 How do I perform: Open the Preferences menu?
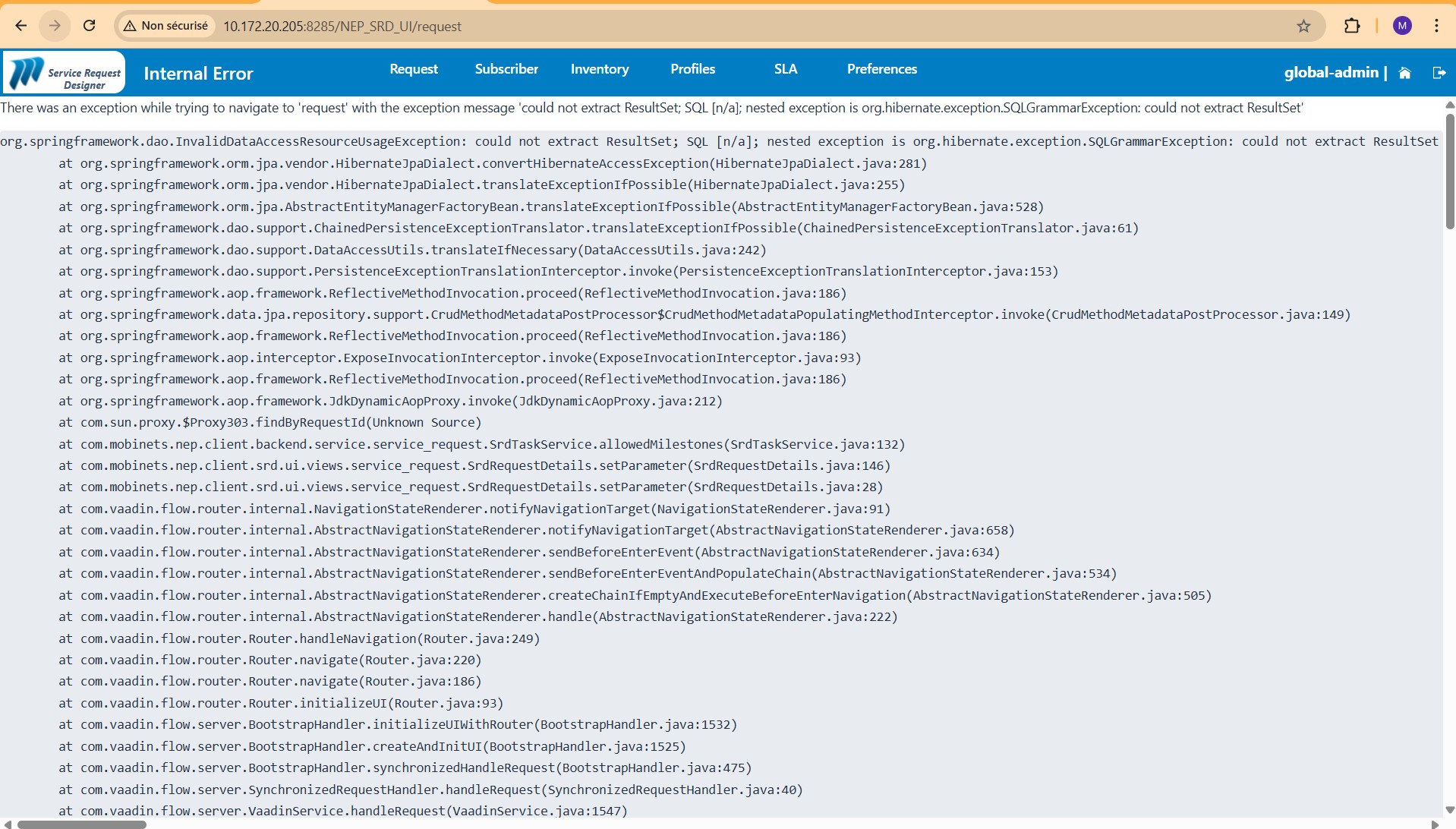(881, 69)
